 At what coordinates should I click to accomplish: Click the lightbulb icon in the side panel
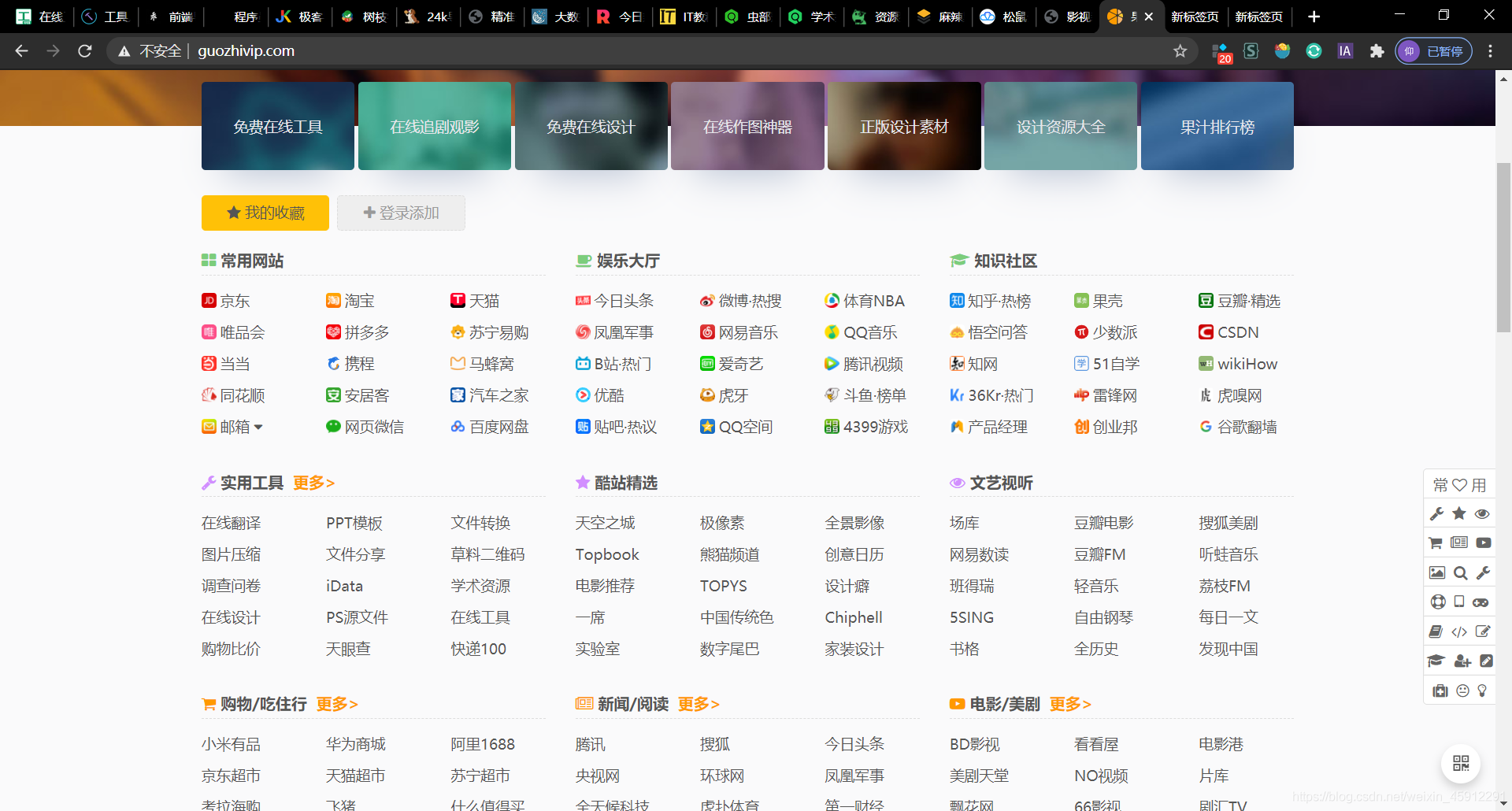pyautogui.click(x=1482, y=691)
